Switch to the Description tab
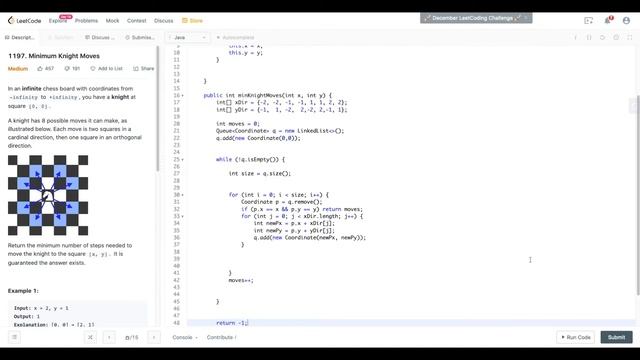 pos(20,37)
